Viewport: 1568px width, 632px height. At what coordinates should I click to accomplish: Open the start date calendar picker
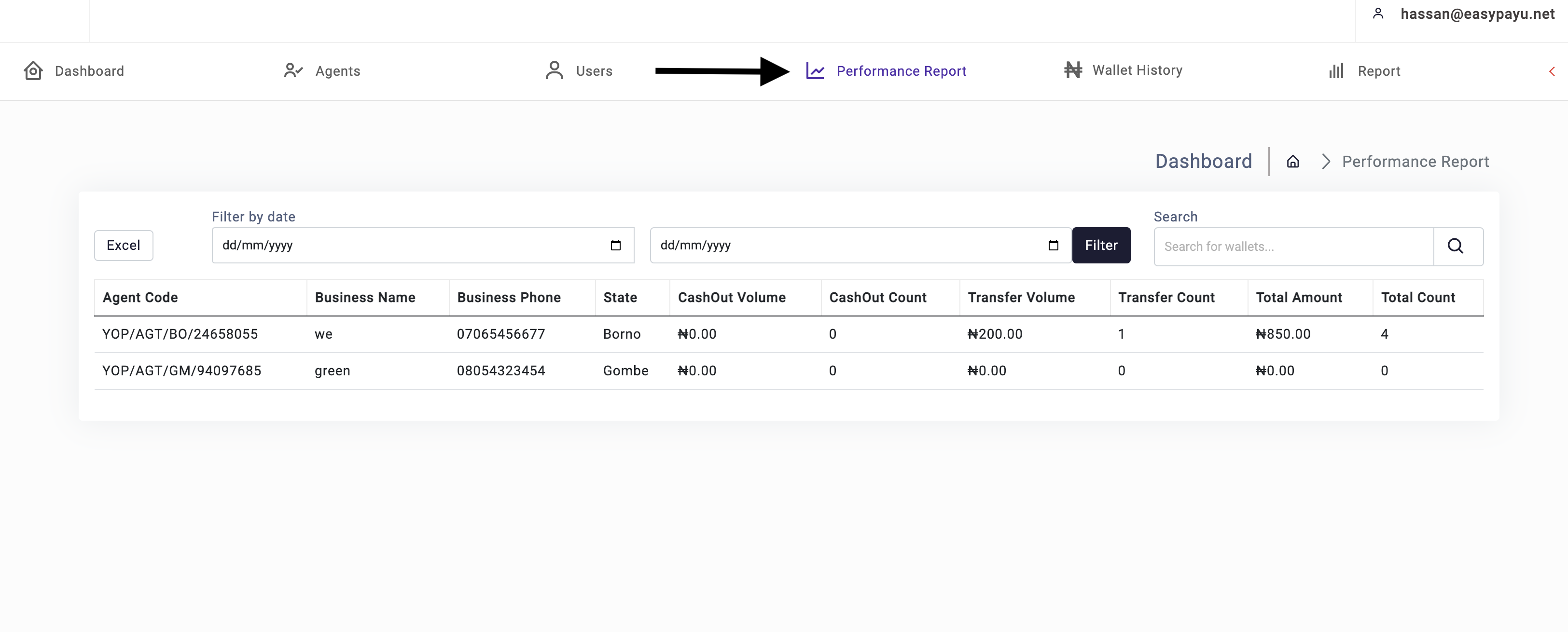(615, 245)
